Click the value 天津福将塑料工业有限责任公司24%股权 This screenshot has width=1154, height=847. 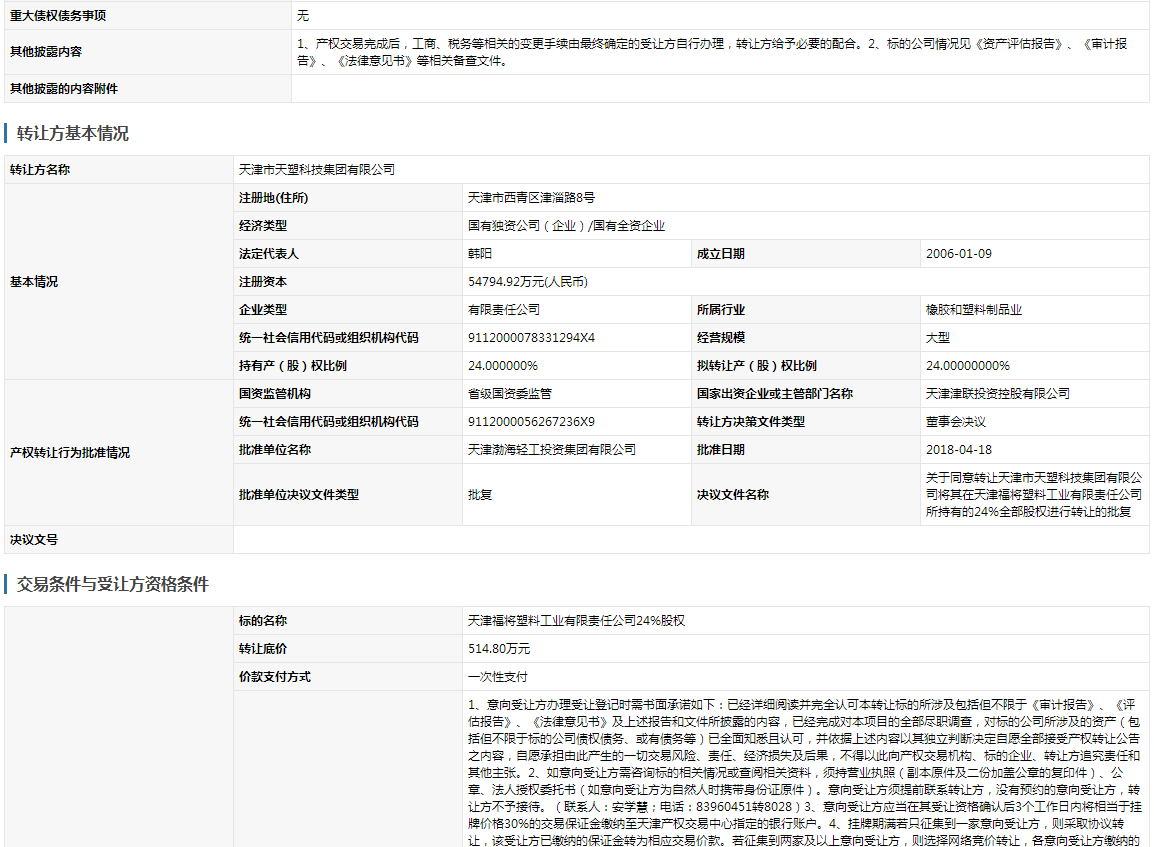coord(576,620)
